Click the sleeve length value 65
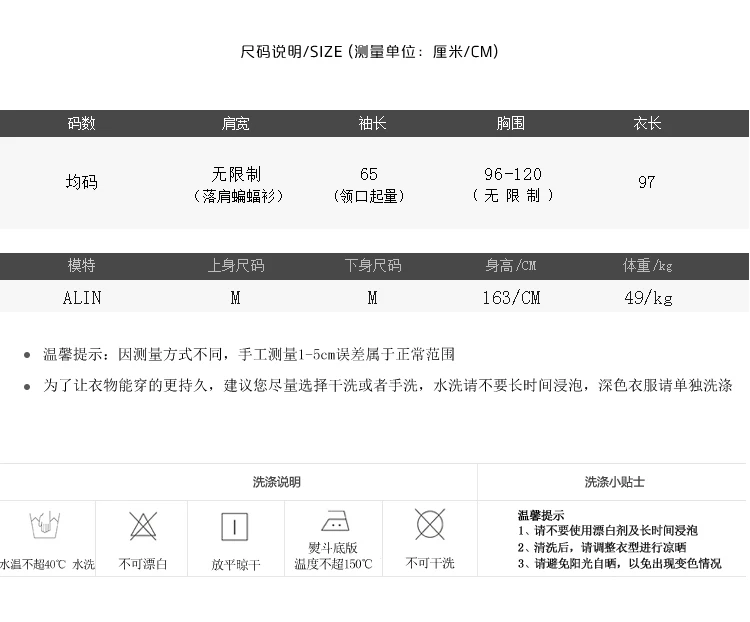750x622 pixels. tap(369, 174)
